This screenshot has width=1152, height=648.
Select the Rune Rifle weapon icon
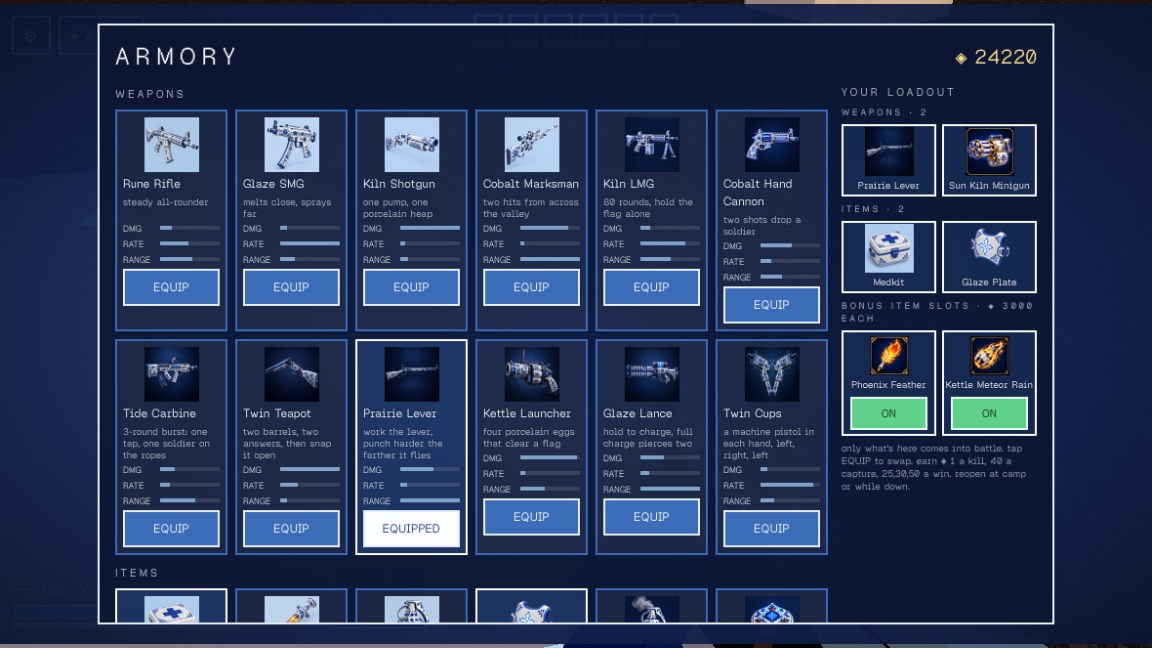[x=171, y=145]
